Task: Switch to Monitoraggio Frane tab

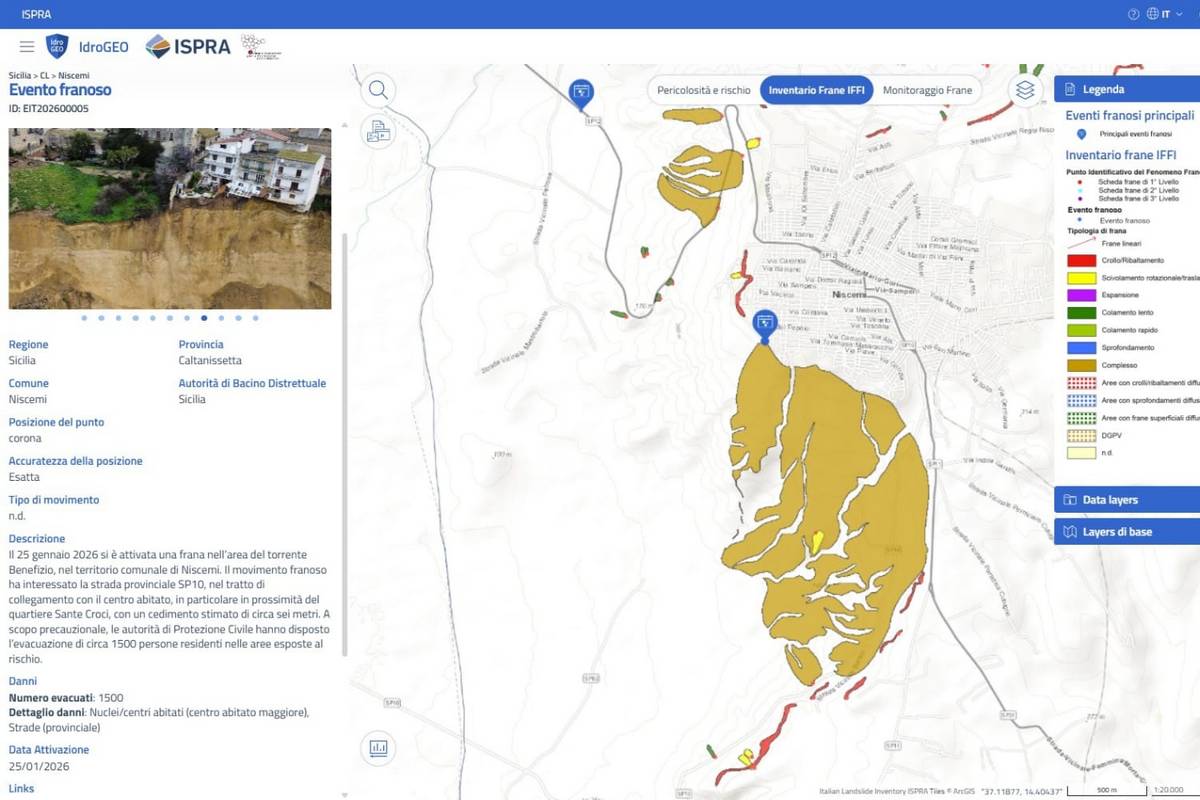Action: (x=927, y=90)
